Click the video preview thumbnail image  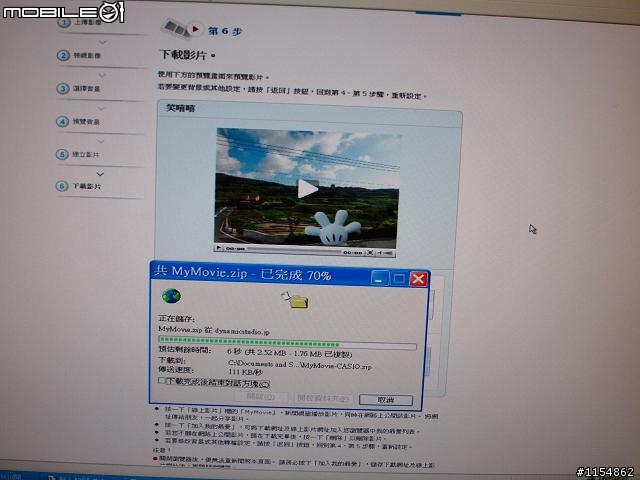307,187
